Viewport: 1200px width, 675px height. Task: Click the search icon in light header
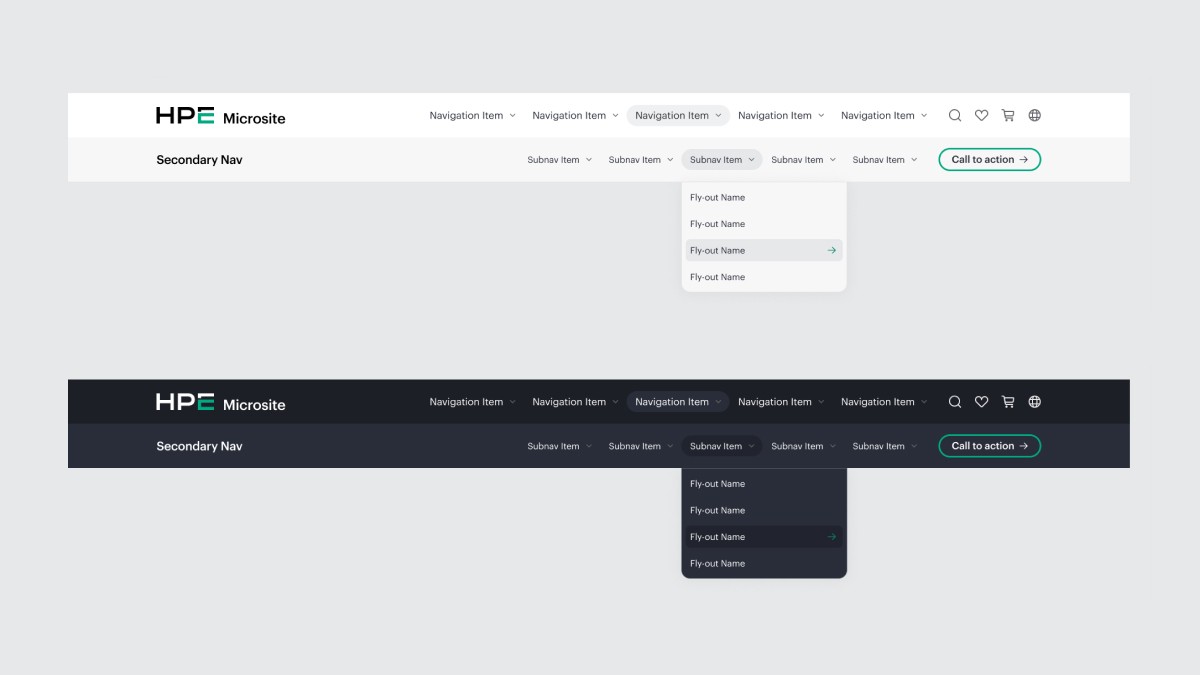coord(955,115)
